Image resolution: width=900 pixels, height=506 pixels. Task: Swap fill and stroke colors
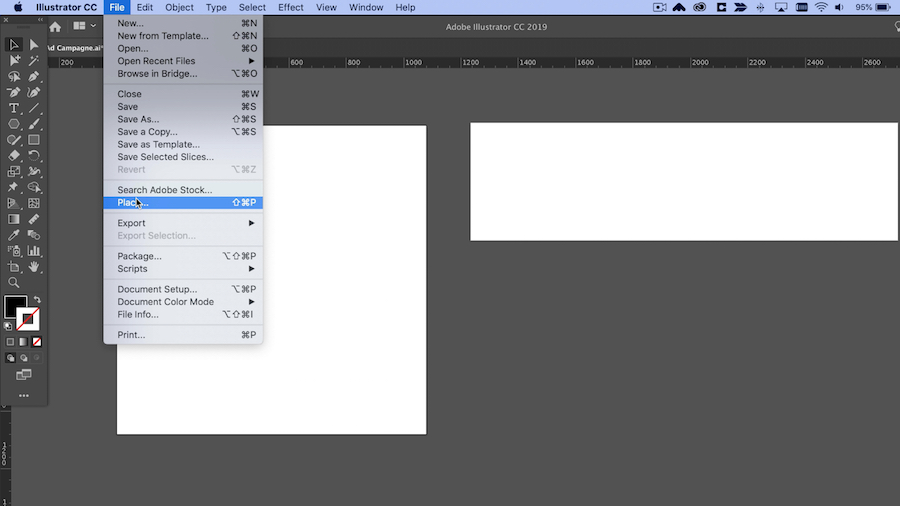tap(37, 299)
